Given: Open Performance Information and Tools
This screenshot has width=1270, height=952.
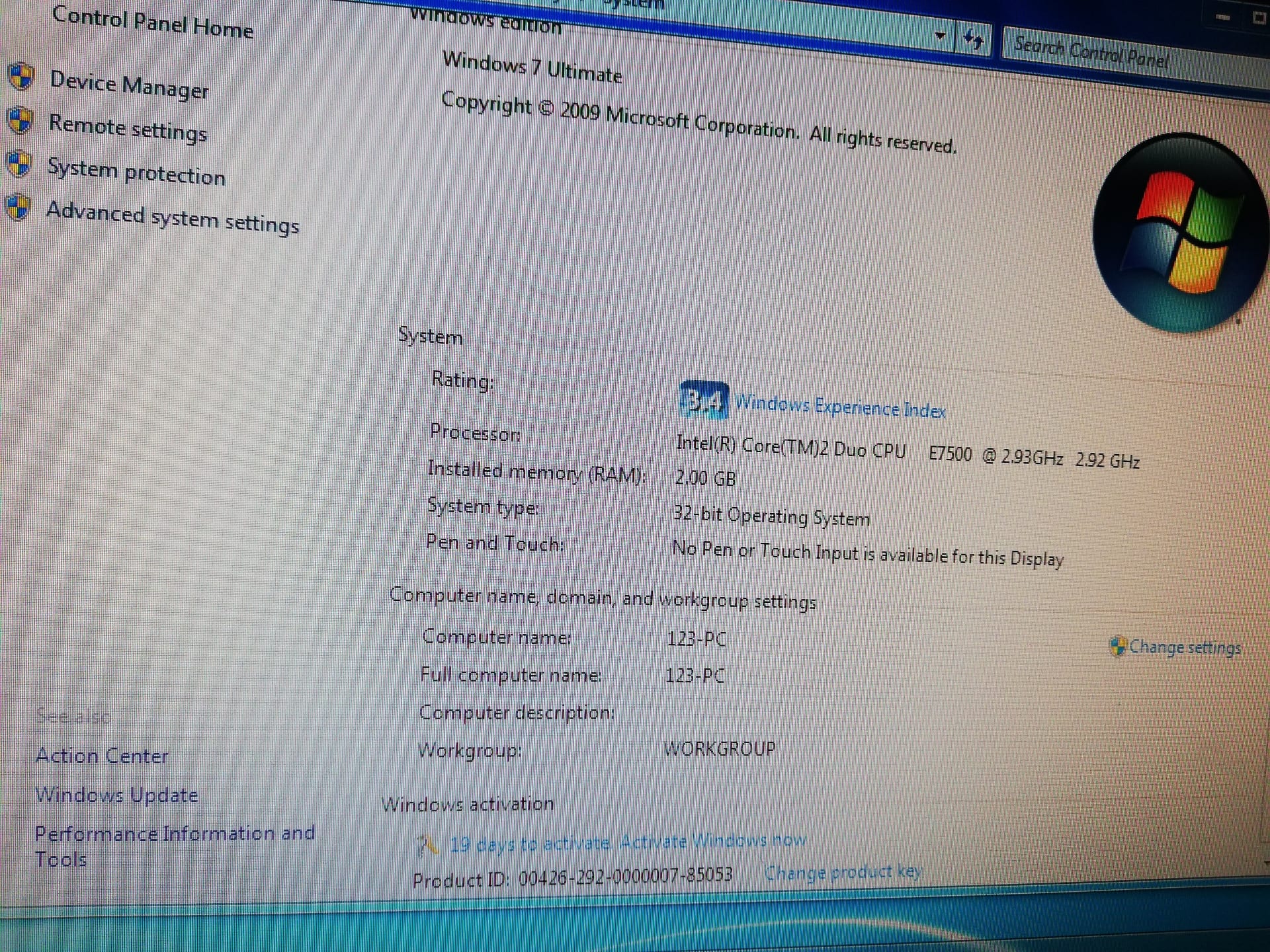Looking at the screenshot, I should (x=175, y=846).
